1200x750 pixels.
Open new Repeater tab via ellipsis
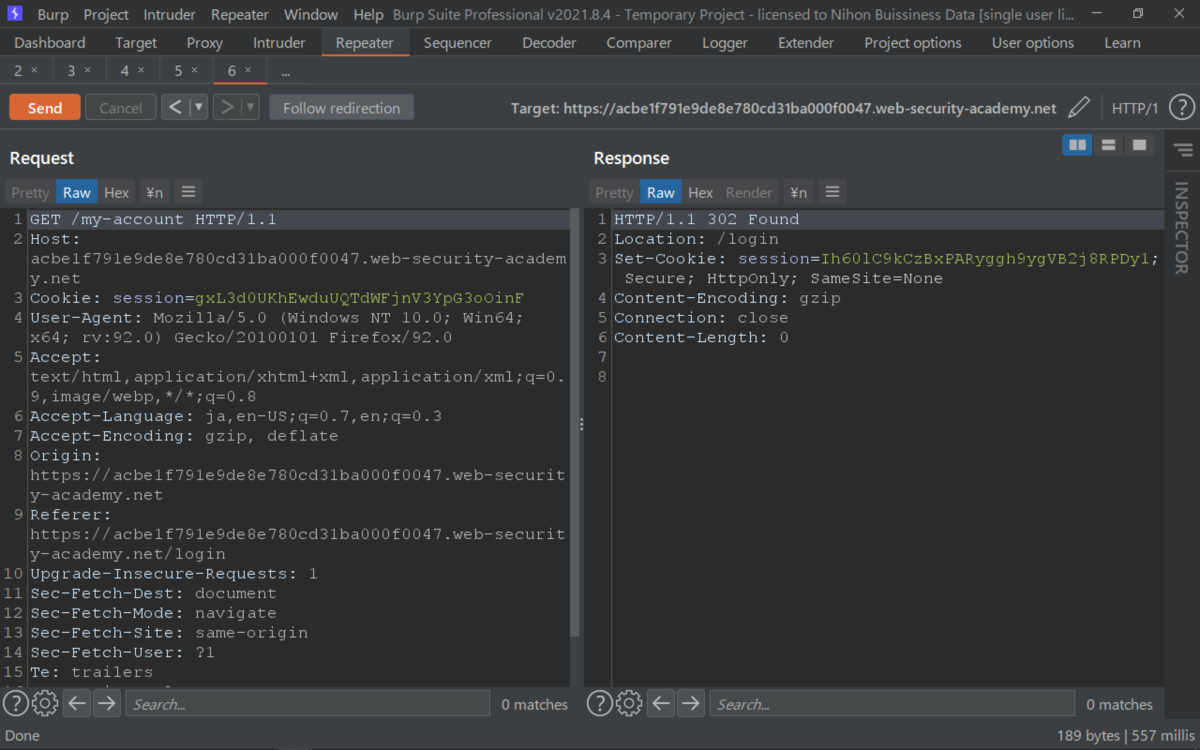point(286,72)
